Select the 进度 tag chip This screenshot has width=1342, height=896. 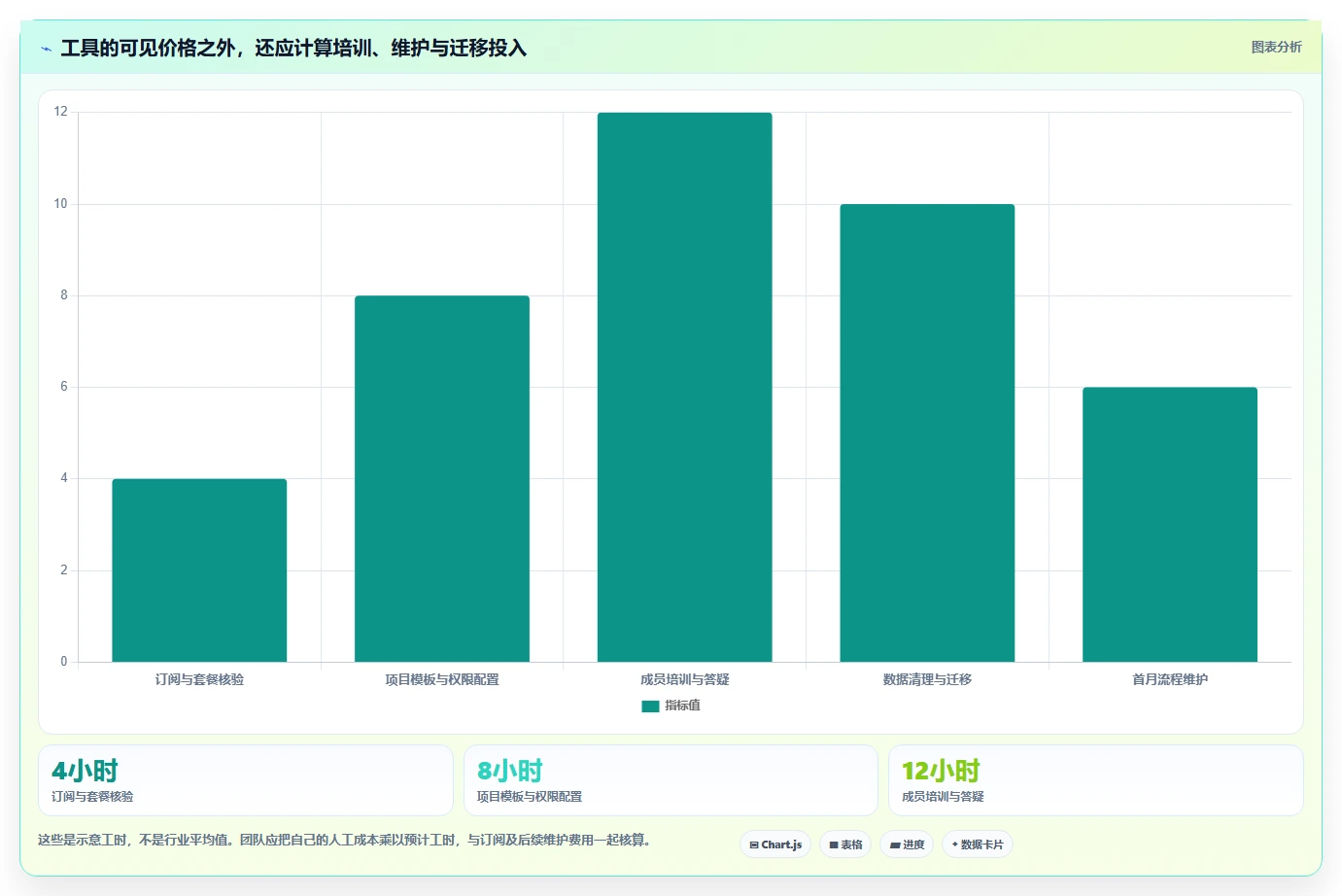click(907, 844)
